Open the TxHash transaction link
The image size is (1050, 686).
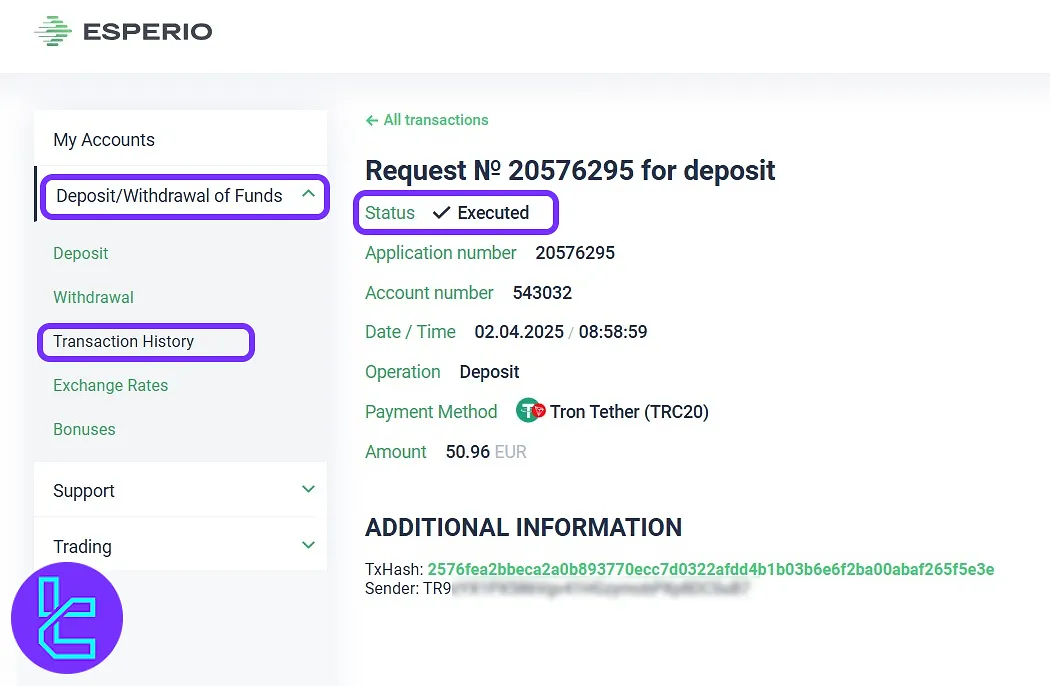[710, 569]
